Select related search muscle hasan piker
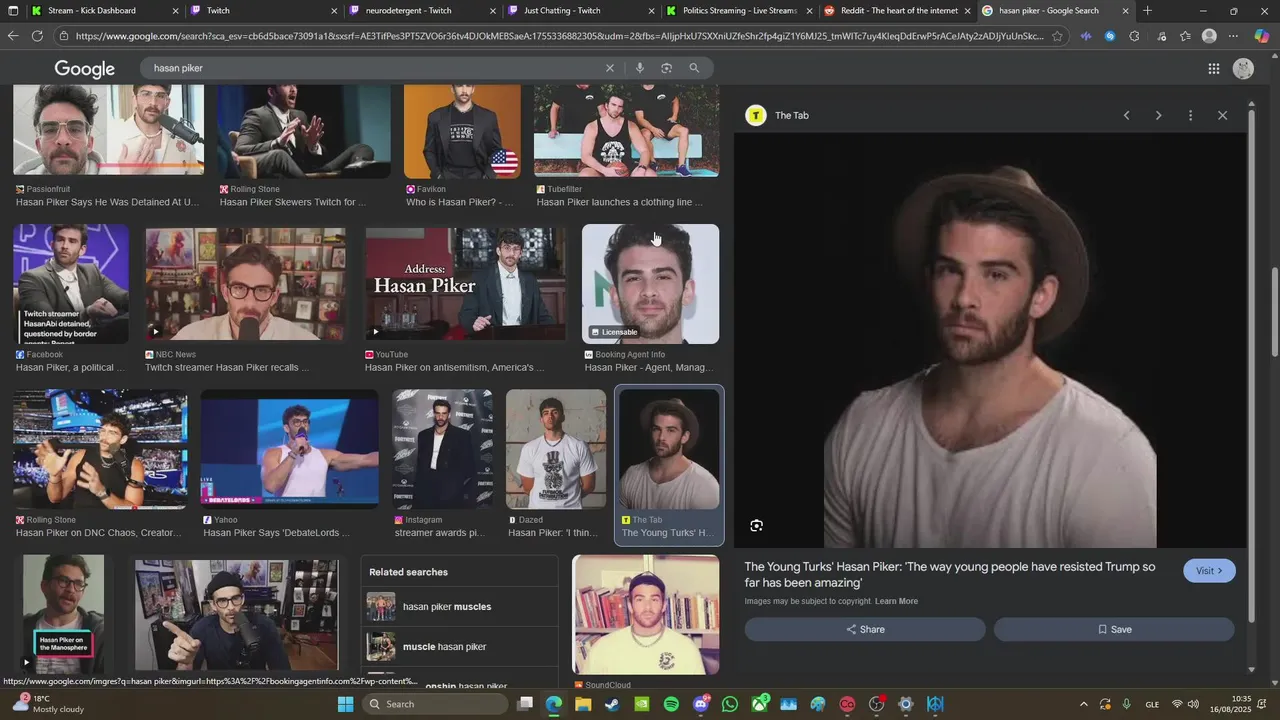The height and width of the screenshot is (720, 1280). [460, 647]
